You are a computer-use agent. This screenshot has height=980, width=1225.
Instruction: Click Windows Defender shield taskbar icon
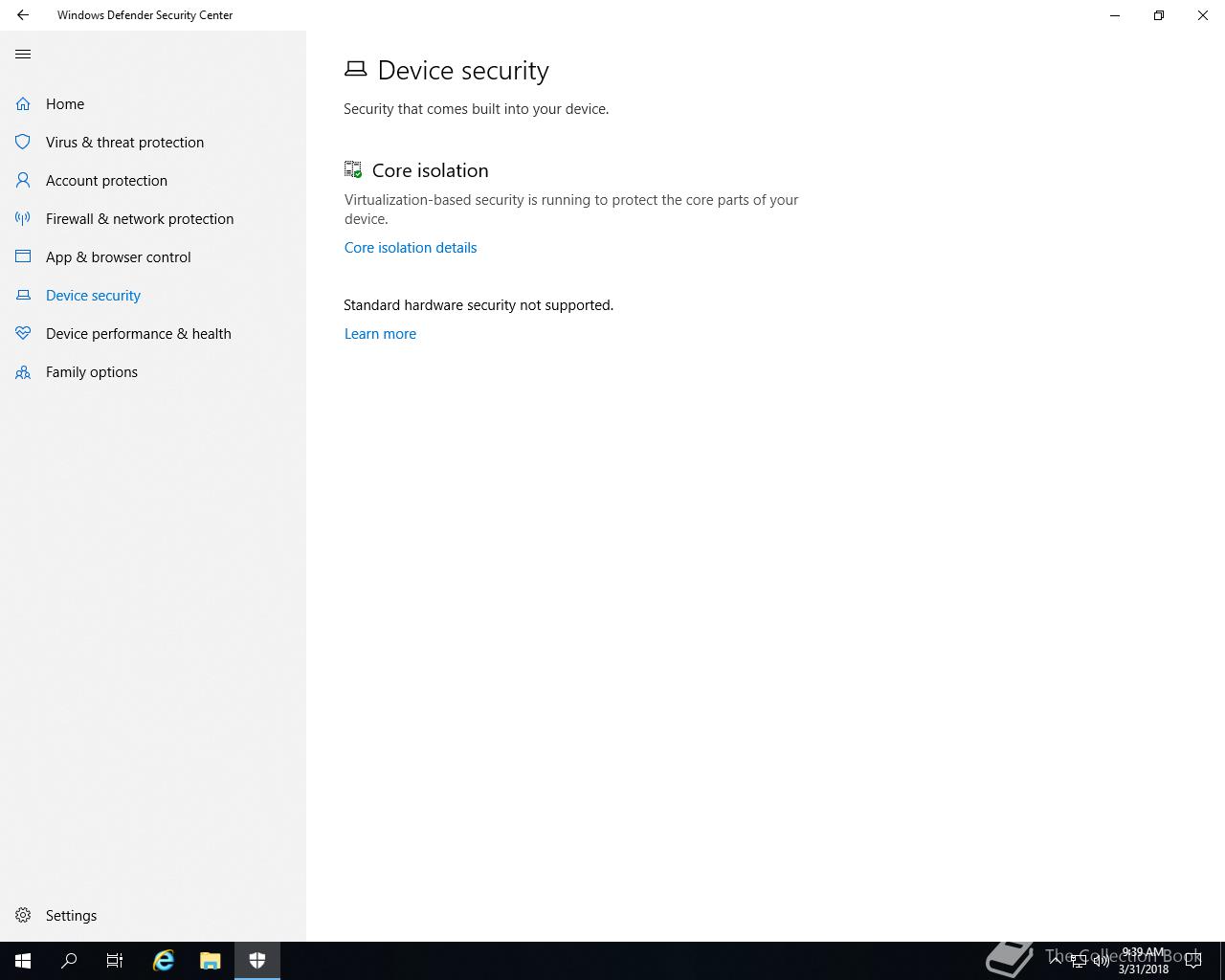[x=257, y=961]
